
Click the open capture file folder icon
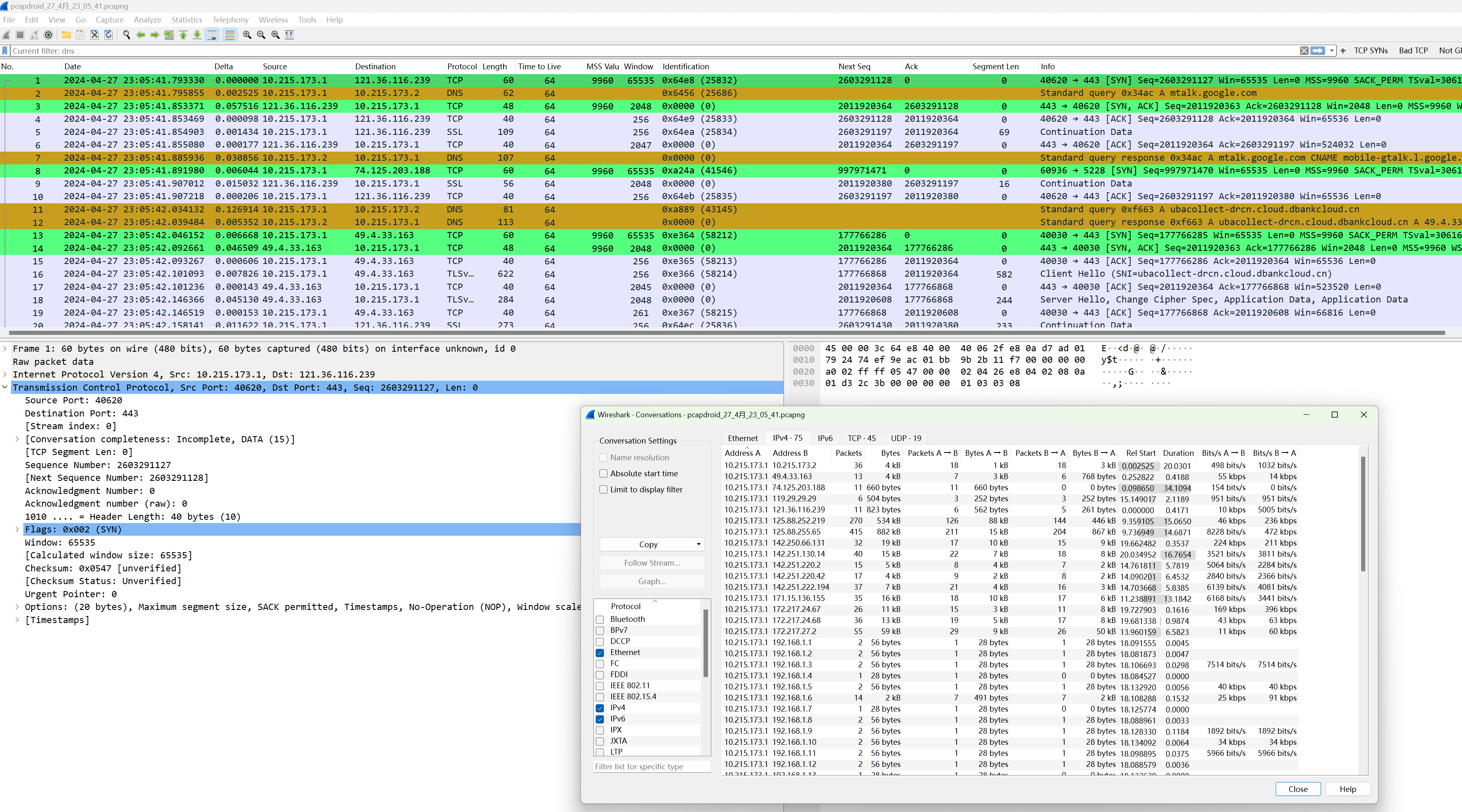66,35
